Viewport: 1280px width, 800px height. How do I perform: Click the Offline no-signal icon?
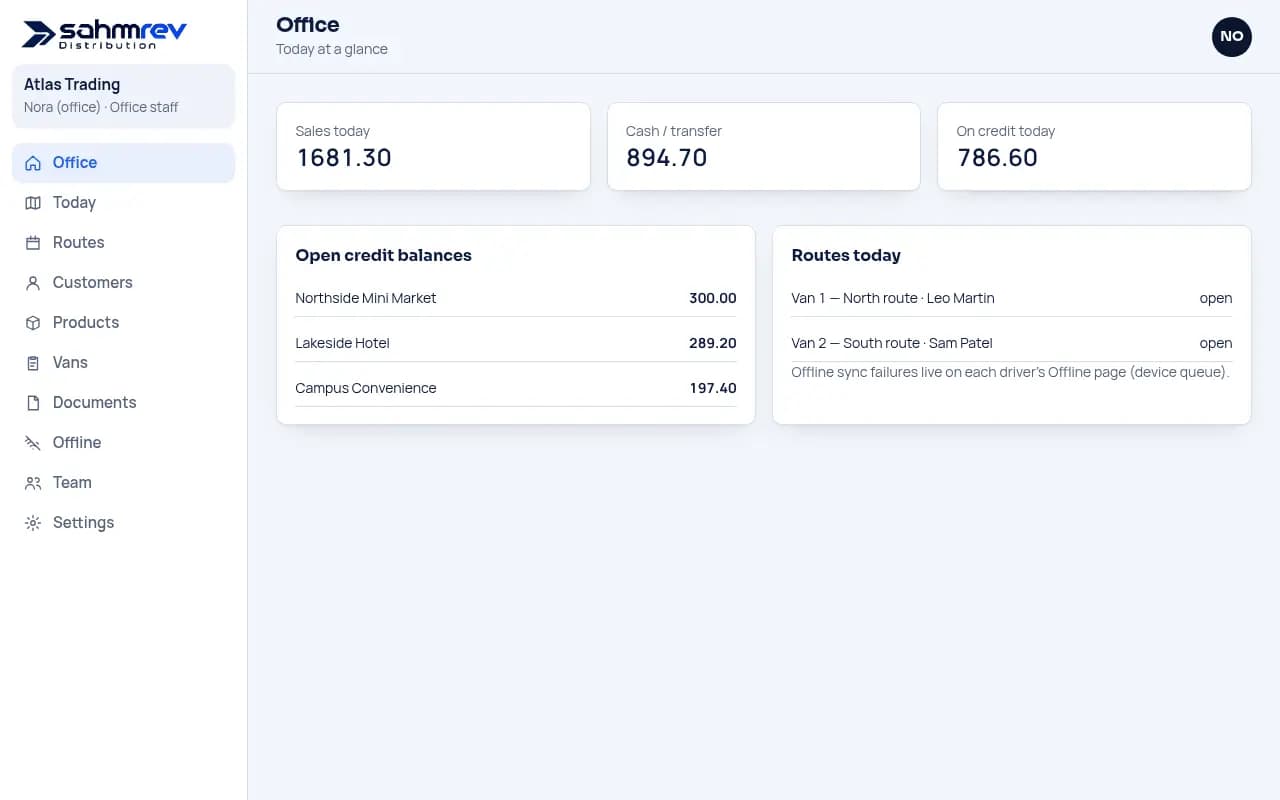pos(33,443)
